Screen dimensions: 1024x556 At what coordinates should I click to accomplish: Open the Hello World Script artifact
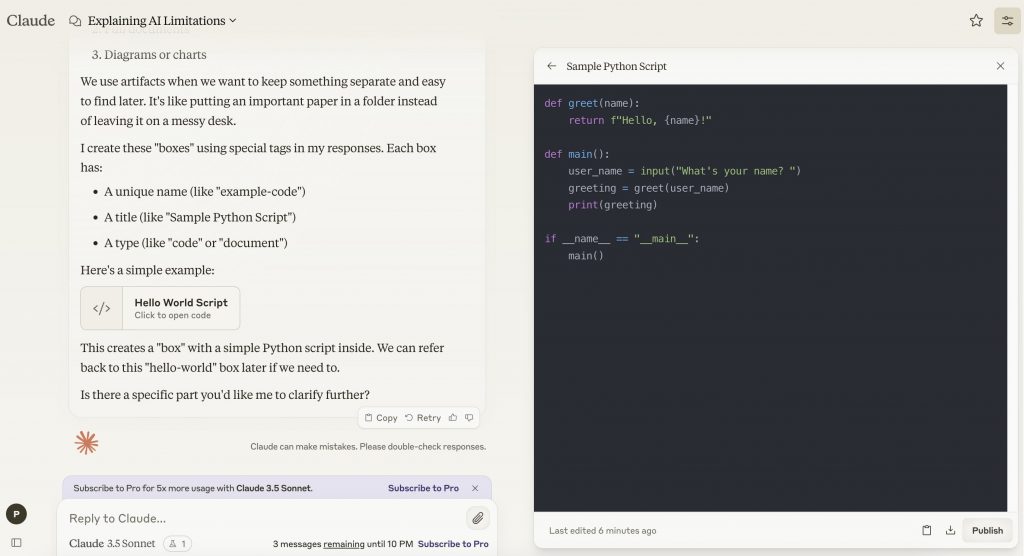coord(160,308)
